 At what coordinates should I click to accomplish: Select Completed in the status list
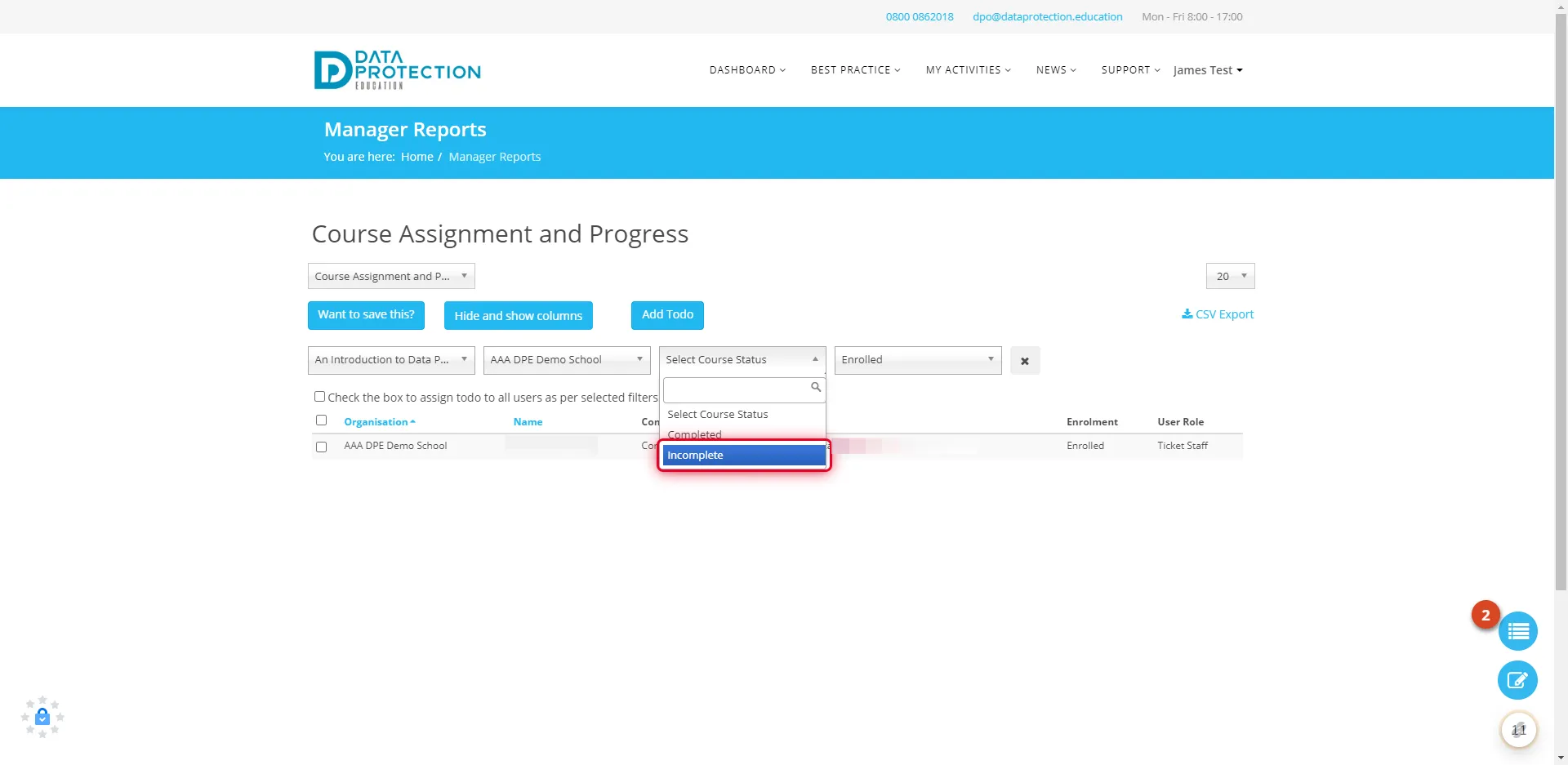[x=744, y=435]
